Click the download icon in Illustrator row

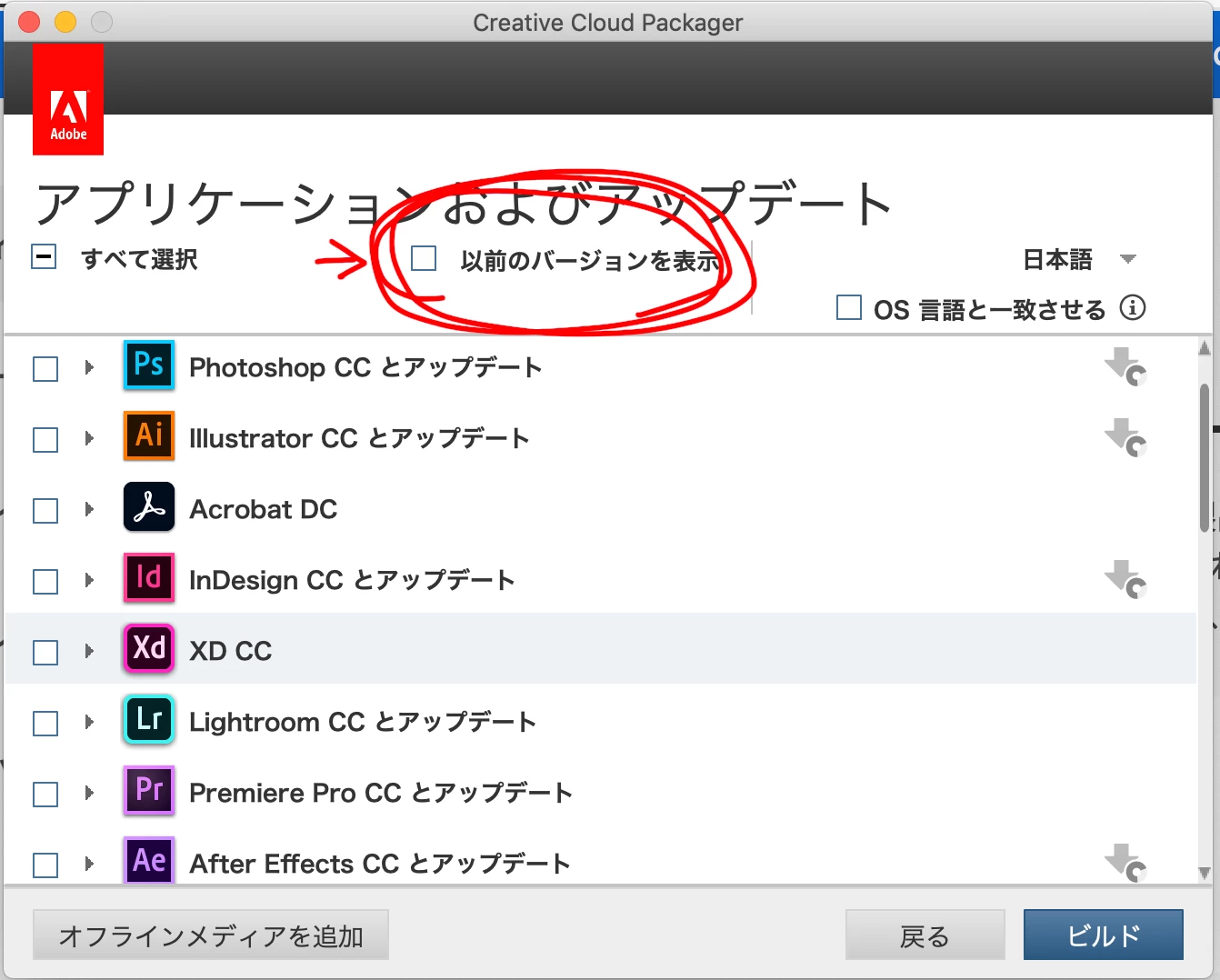[1125, 438]
